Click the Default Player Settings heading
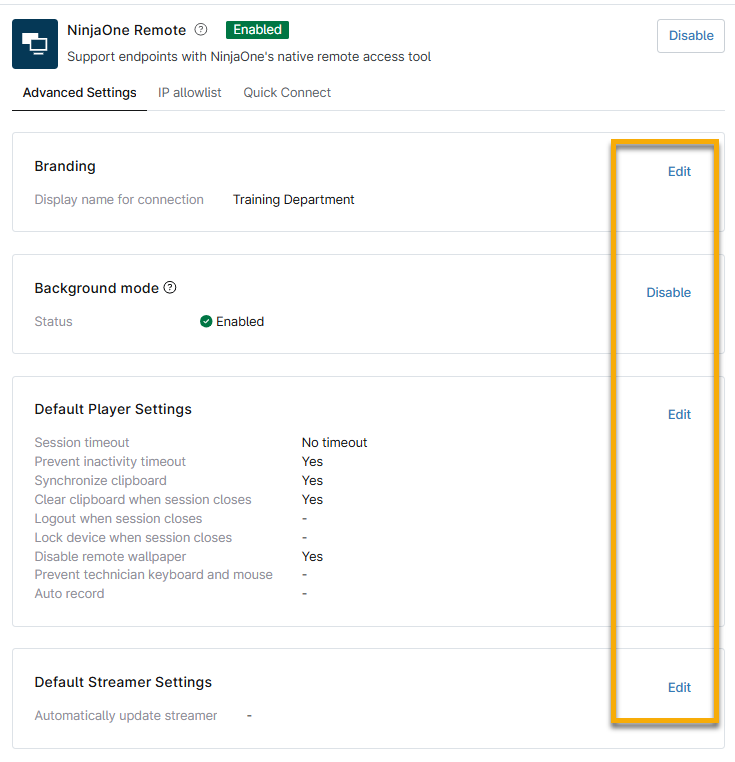The width and height of the screenshot is (735, 762). coord(113,409)
